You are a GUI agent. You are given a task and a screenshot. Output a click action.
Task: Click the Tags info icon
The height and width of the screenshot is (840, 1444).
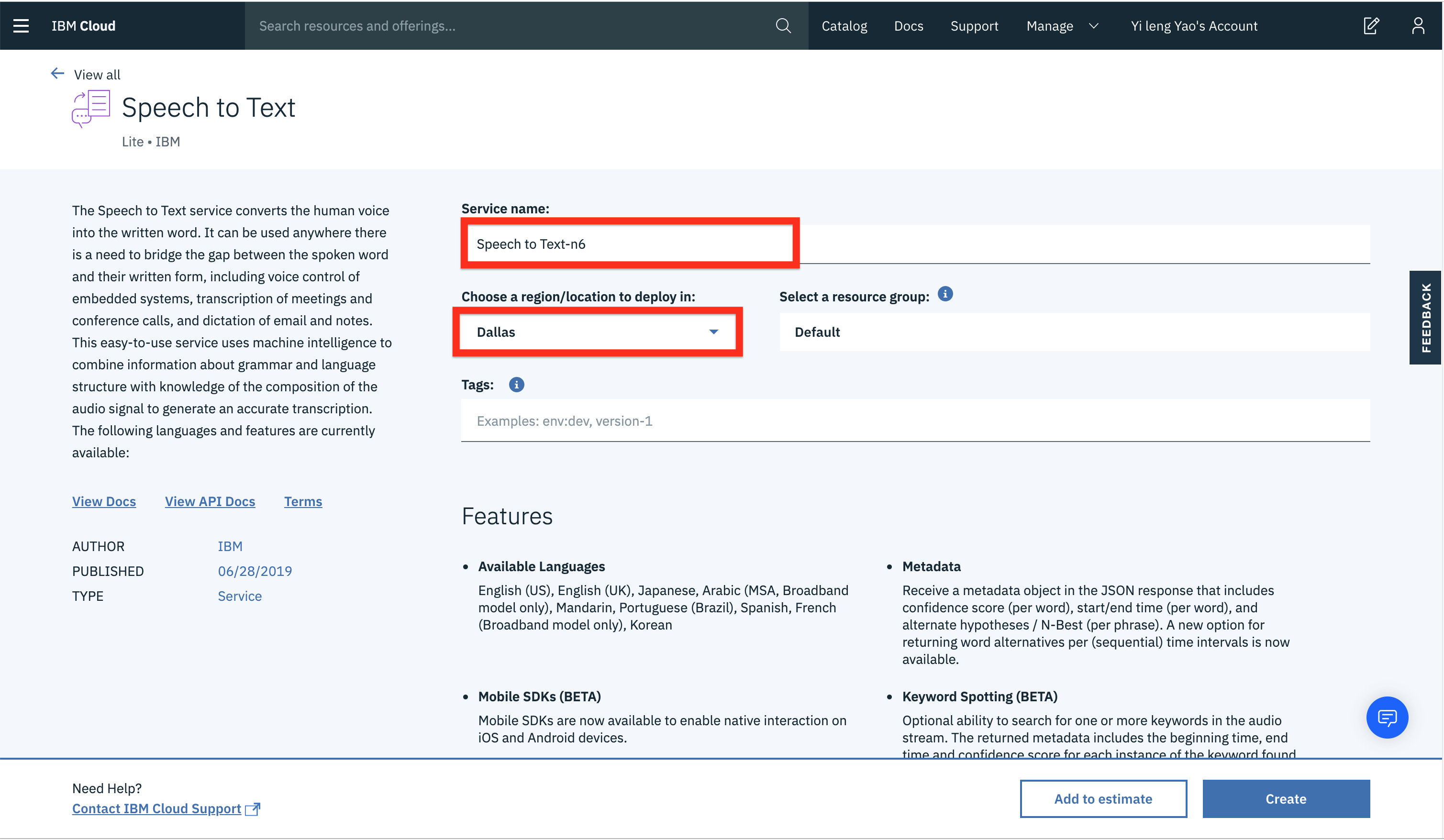[516, 385]
